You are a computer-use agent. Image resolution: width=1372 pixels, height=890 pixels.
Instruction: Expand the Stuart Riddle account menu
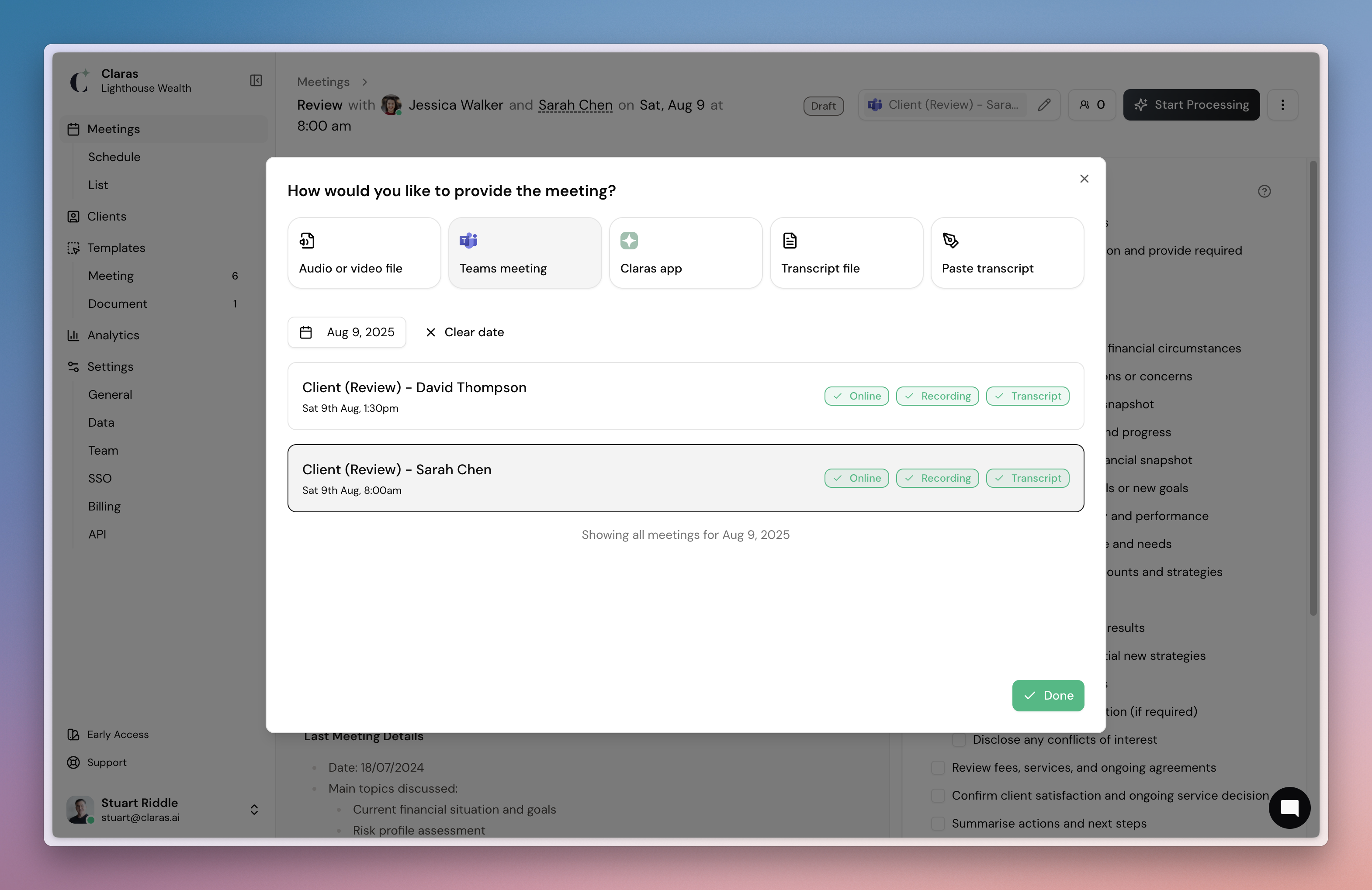click(x=254, y=809)
